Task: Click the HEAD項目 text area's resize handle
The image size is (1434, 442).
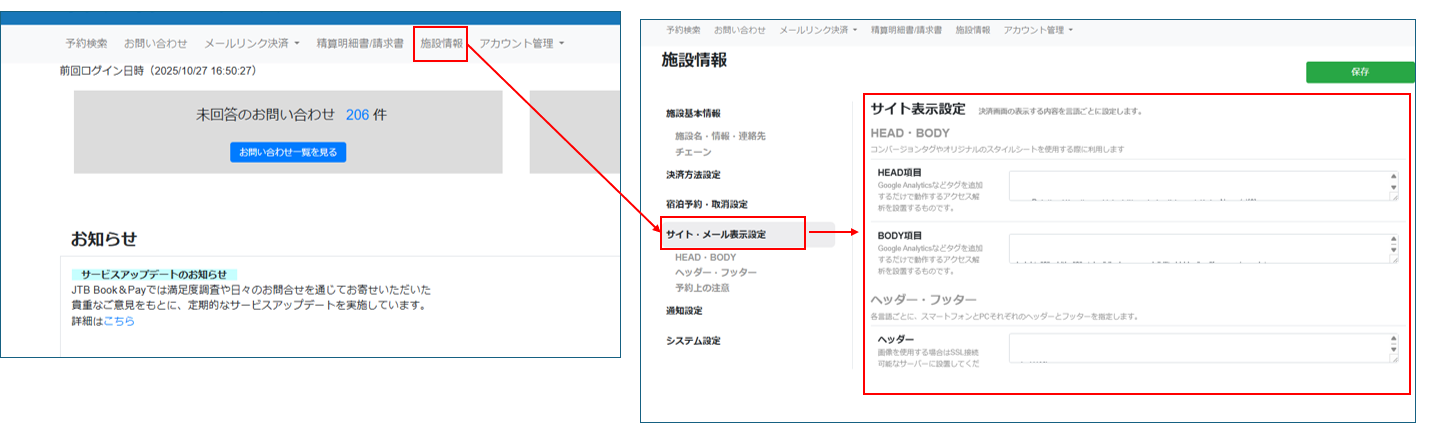Action: 1394,198
